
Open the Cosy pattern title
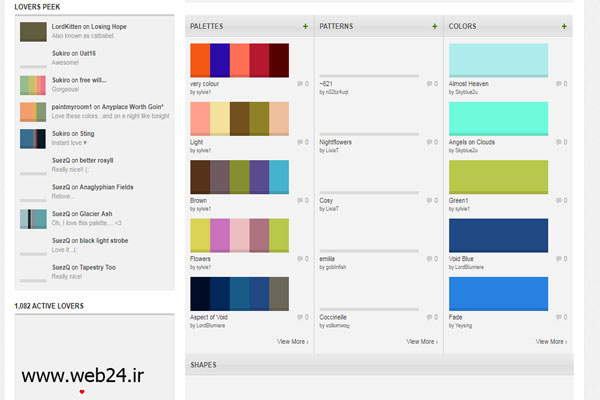[x=326, y=201]
